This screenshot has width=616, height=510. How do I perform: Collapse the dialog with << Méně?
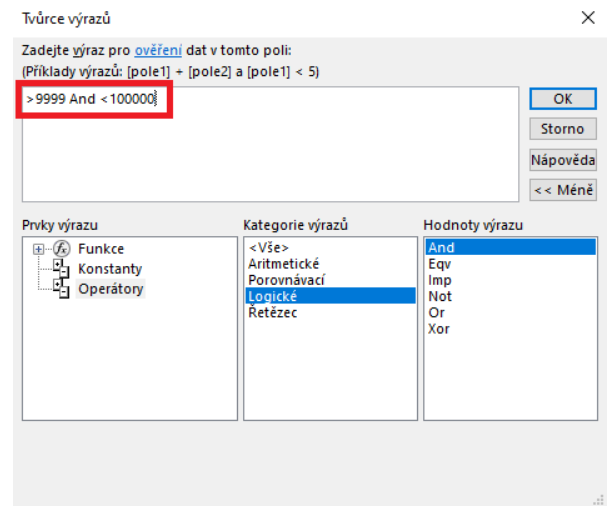click(x=562, y=189)
